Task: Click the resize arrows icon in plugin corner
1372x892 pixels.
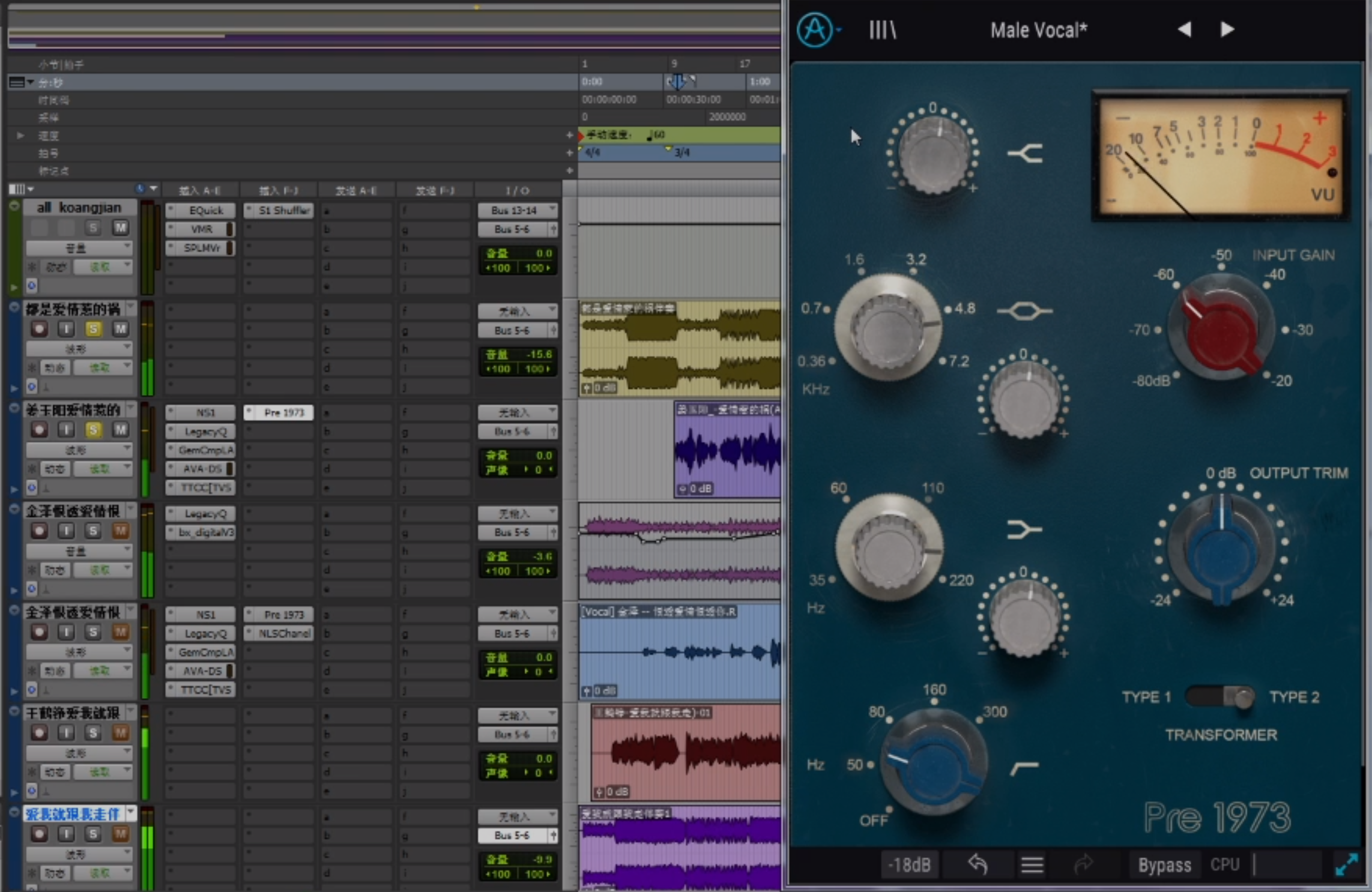Action: [x=1346, y=864]
